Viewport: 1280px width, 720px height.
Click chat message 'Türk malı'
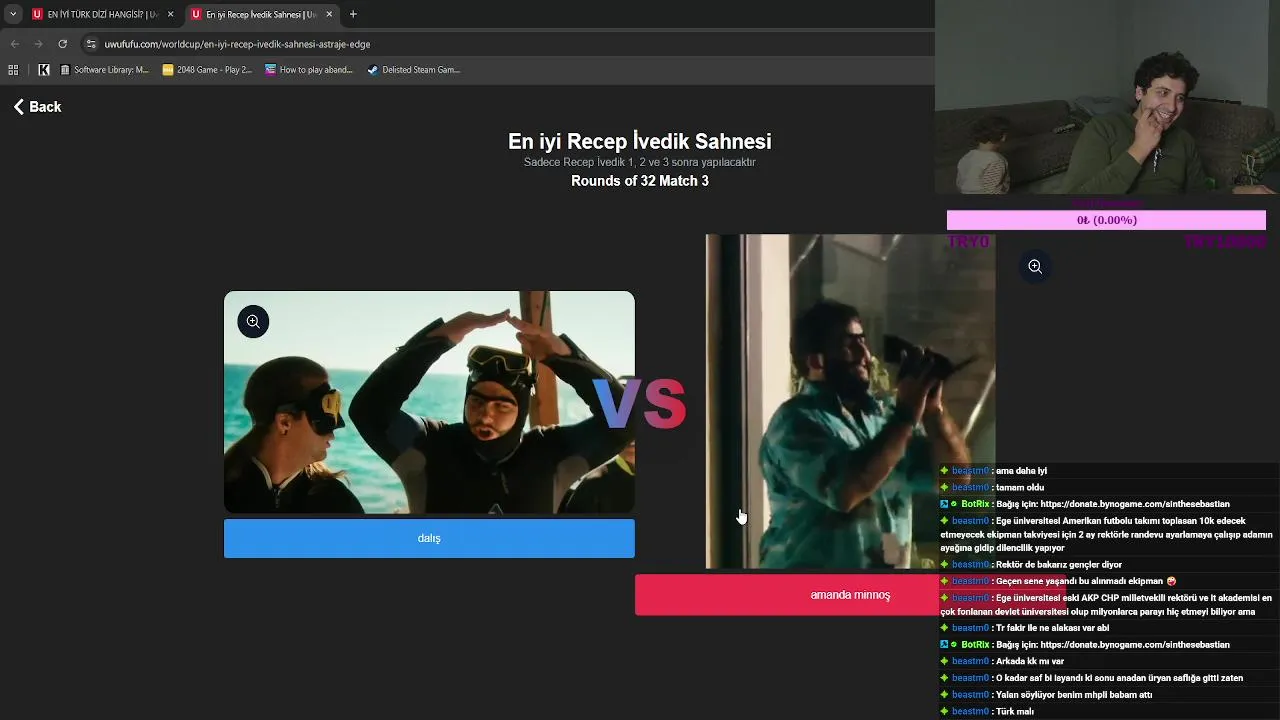[1014, 711]
